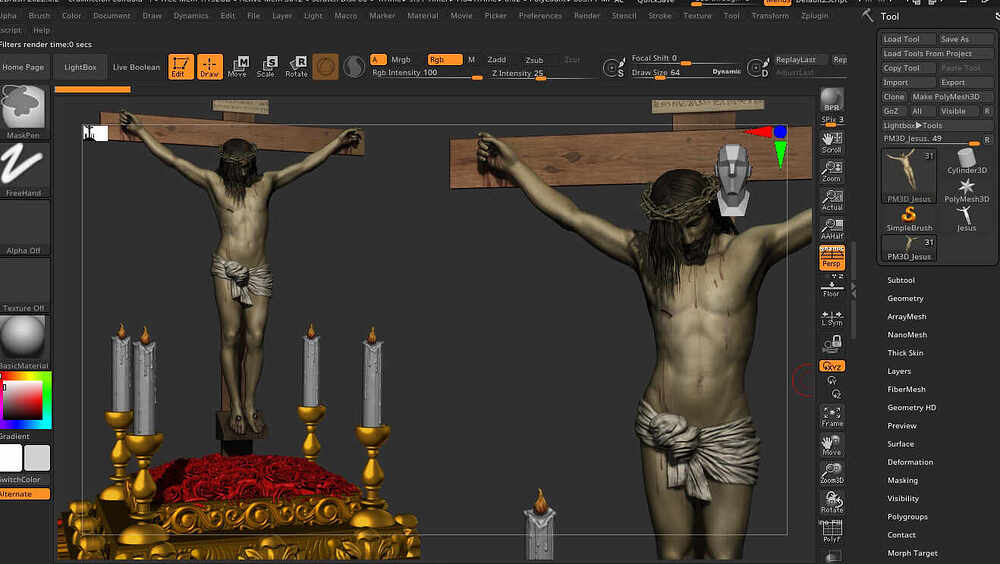Image resolution: width=1000 pixels, height=564 pixels.
Task: Expand the Layers section
Action: coord(899,371)
